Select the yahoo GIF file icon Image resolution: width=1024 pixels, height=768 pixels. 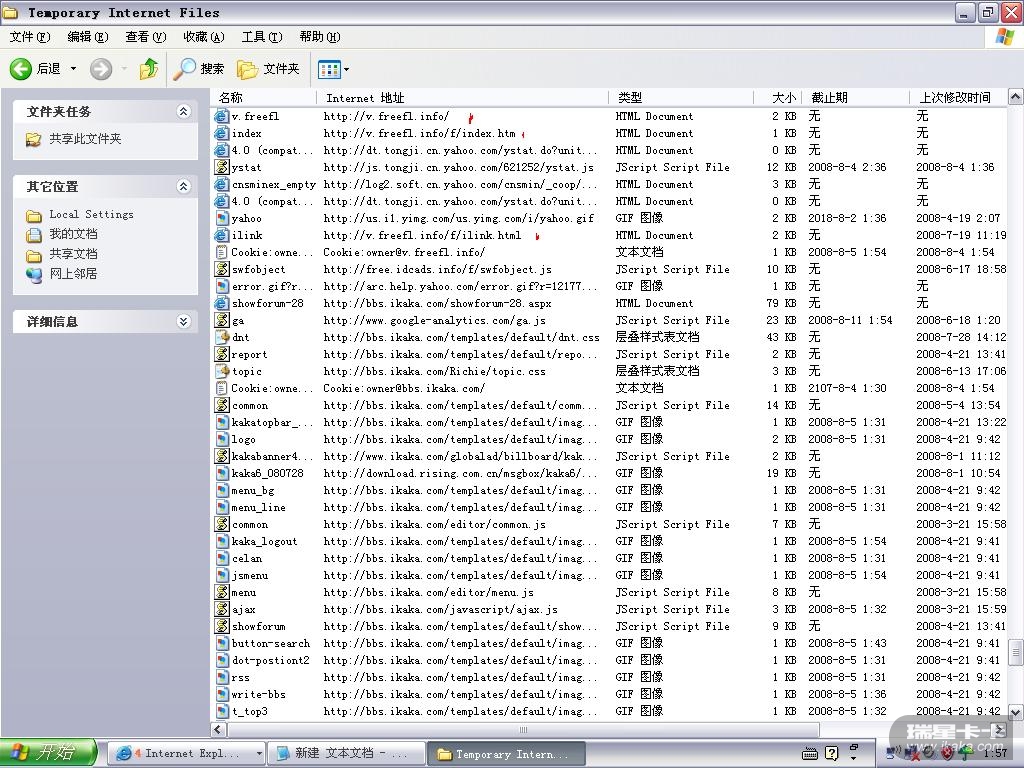coord(222,218)
